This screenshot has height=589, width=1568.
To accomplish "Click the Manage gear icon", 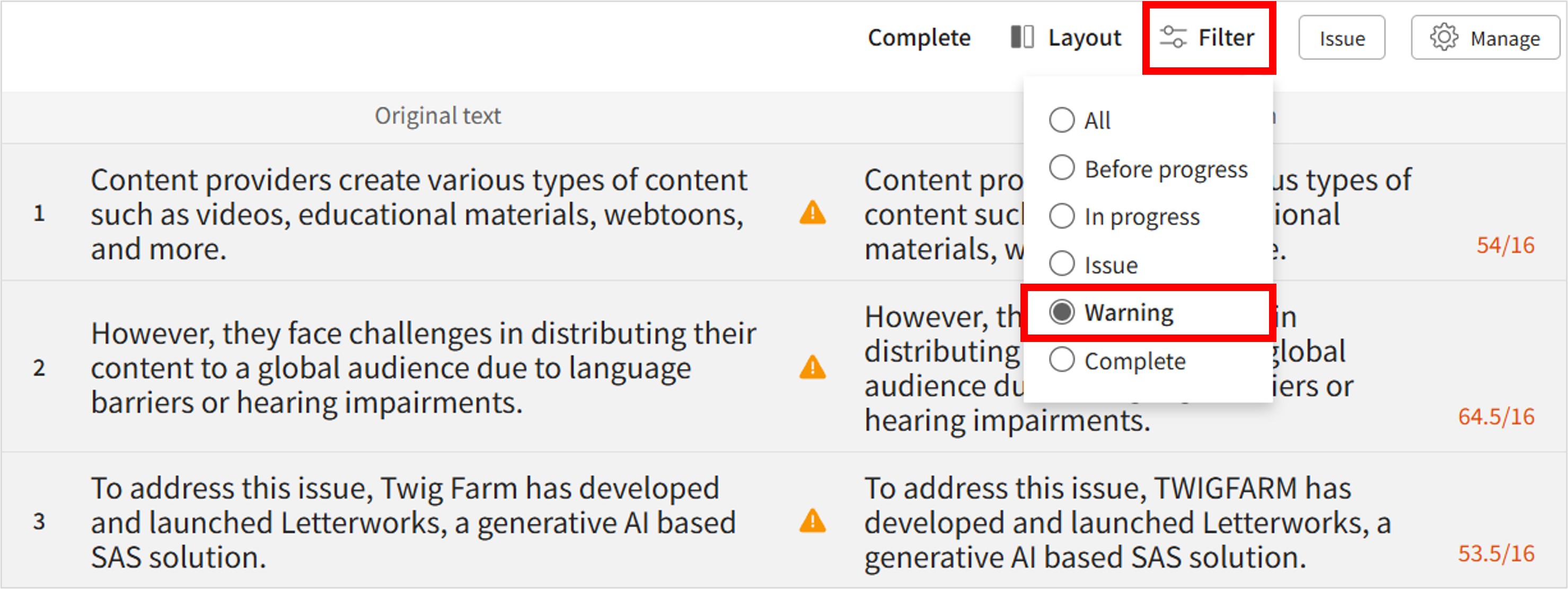I will 1444,38.
